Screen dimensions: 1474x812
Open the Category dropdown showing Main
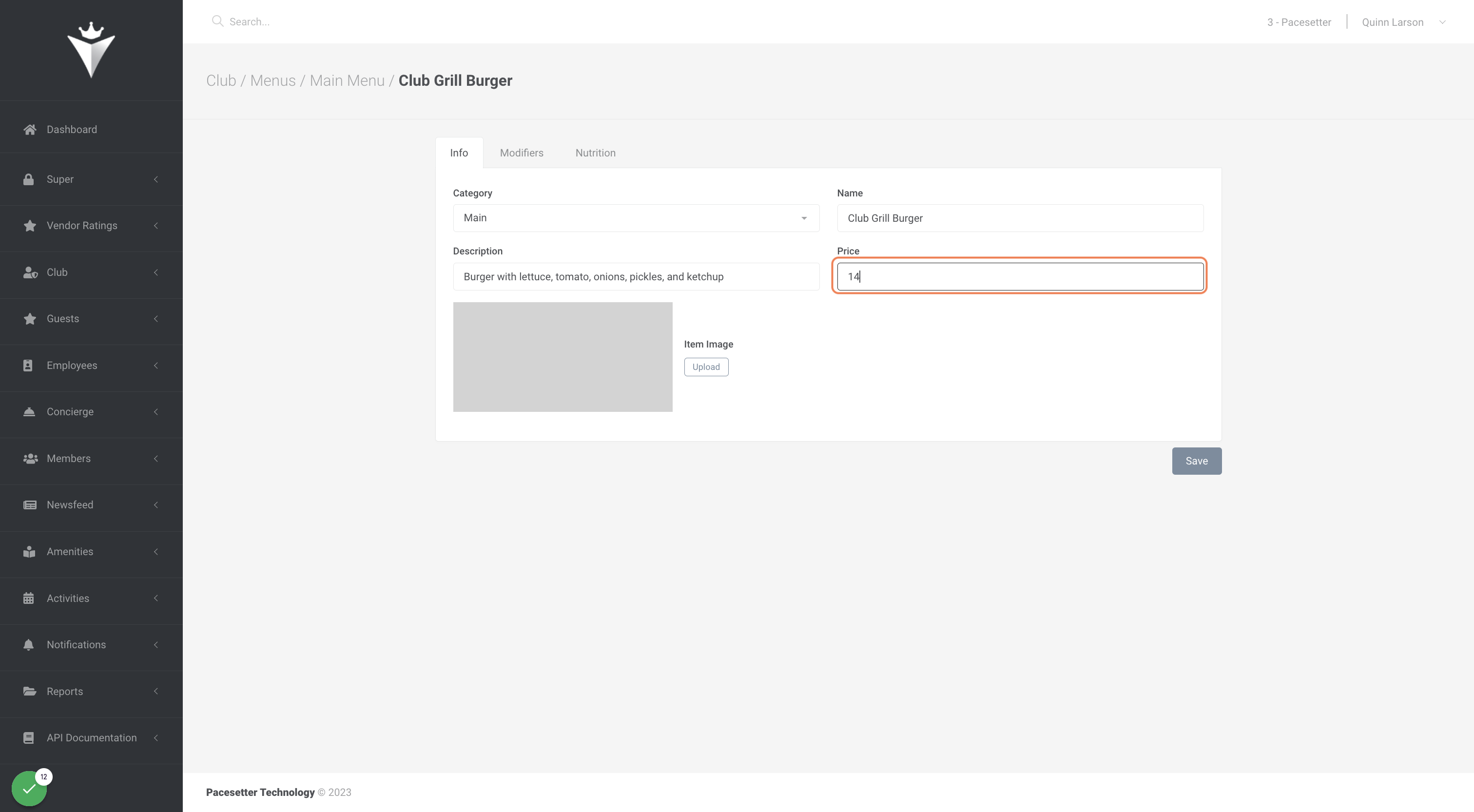(636, 218)
